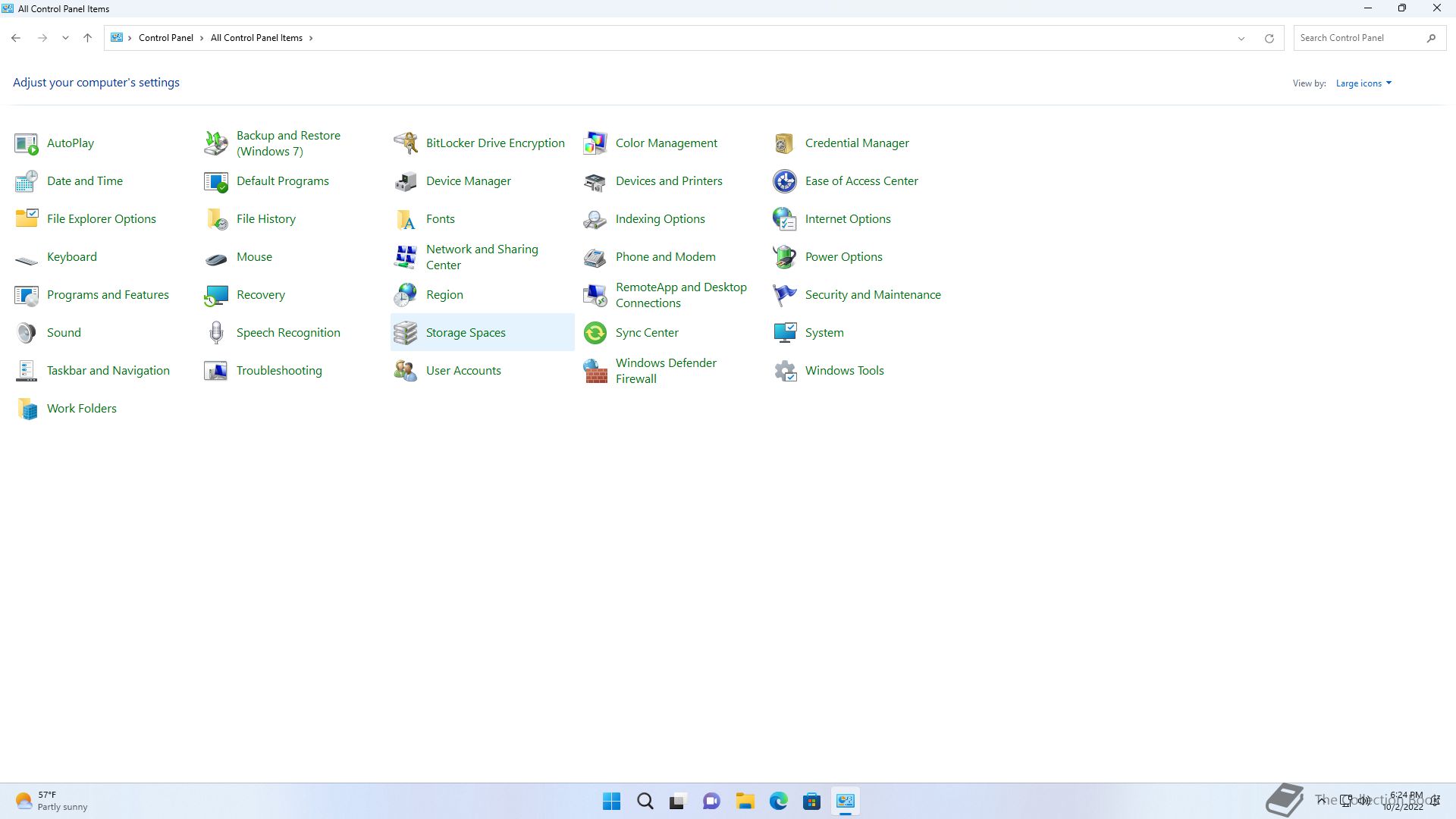Select the Control Panel breadcrumb
The width and height of the screenshot is (1456, 819).
[x=166, y=38]
